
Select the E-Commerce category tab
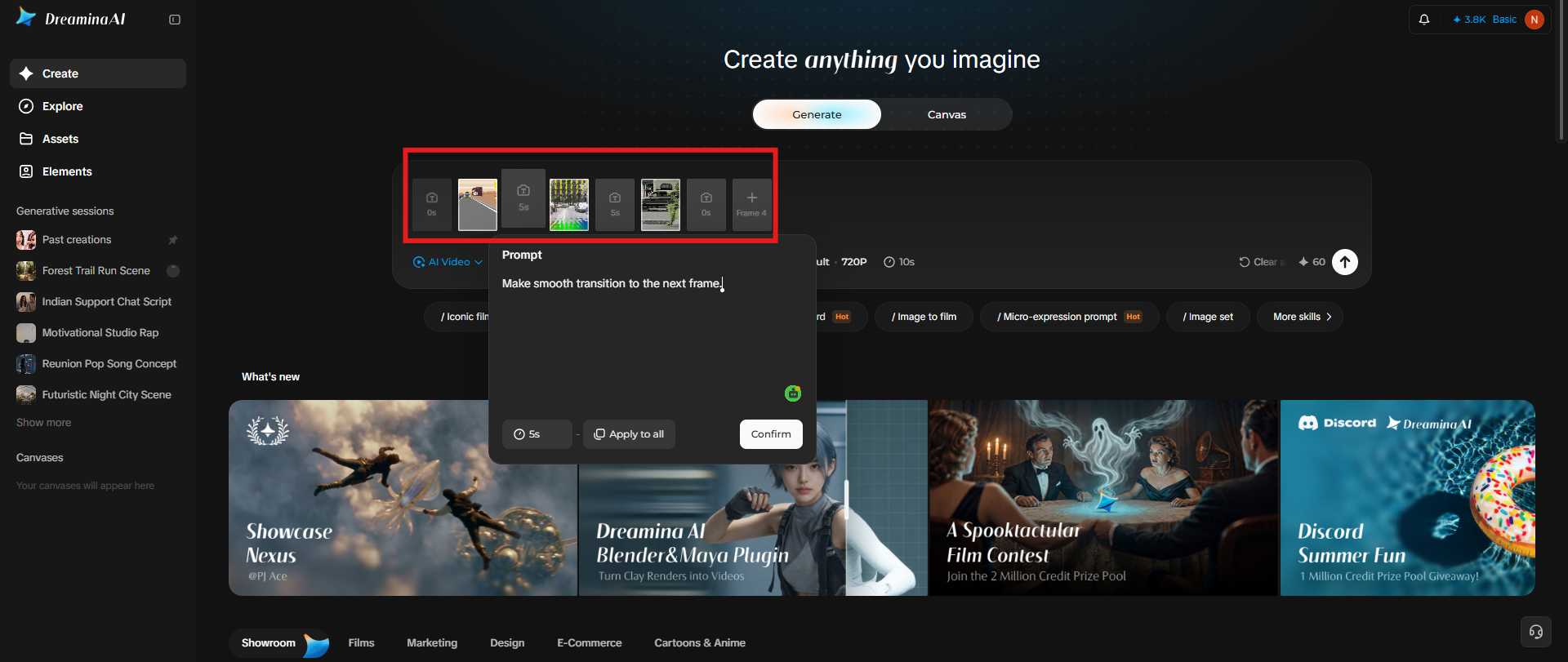click(590, 643)
